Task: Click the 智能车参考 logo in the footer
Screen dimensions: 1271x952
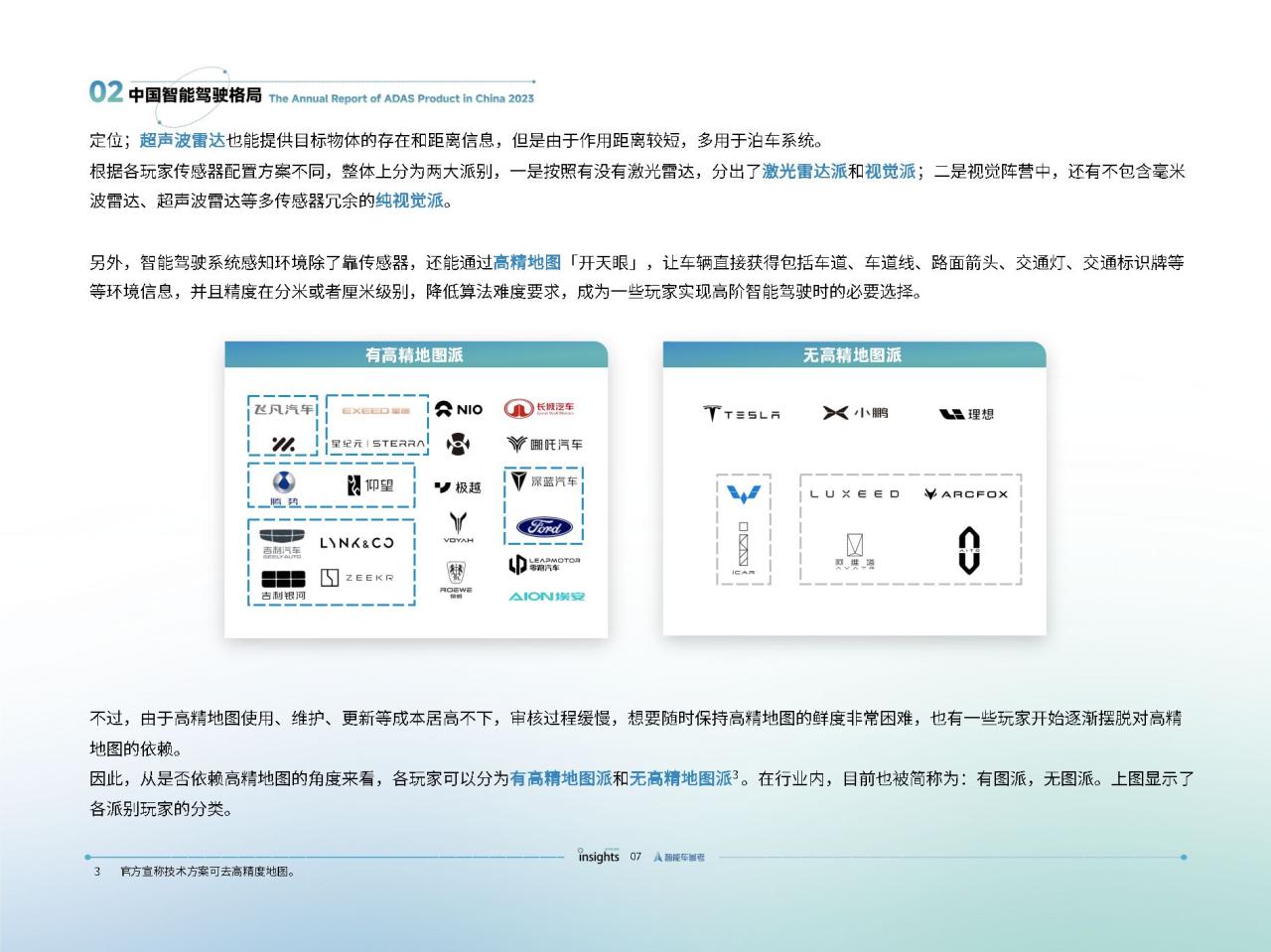Action: [679, 857]
